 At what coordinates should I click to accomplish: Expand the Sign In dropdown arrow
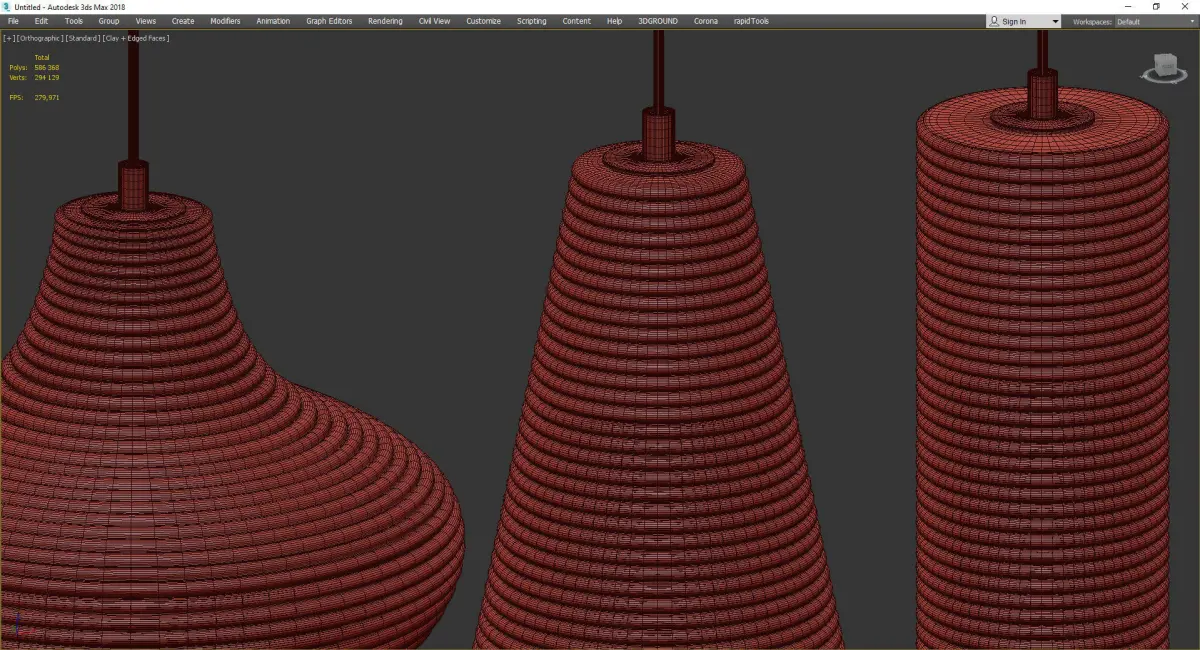(1055, 21)
